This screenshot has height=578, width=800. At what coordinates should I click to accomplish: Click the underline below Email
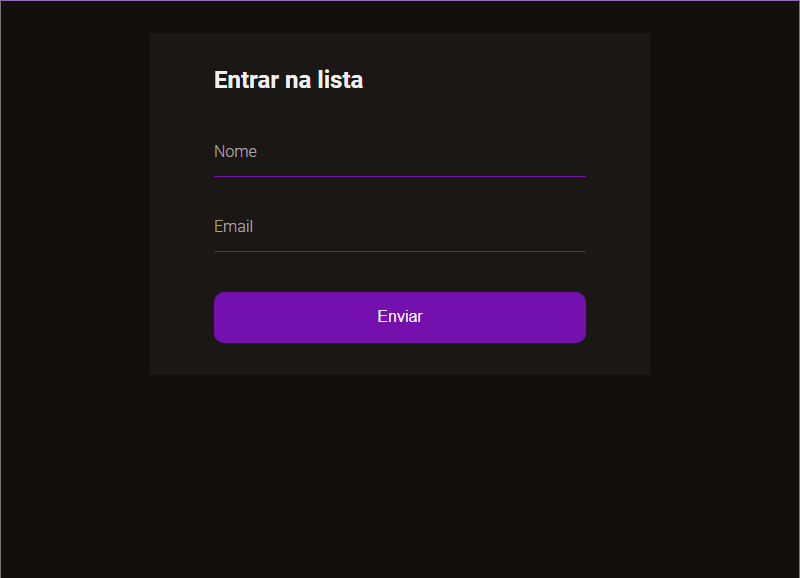click(x=399, y=251)
